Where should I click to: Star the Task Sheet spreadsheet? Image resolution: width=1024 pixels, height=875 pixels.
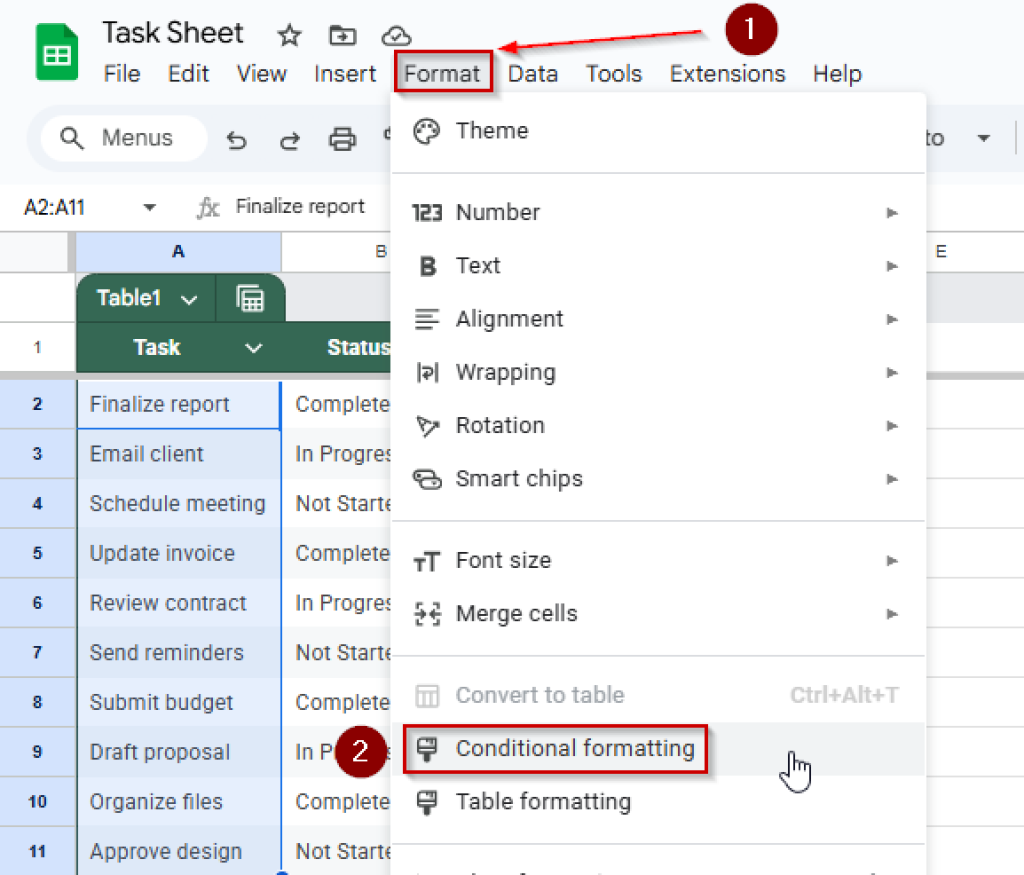(289, 34)
